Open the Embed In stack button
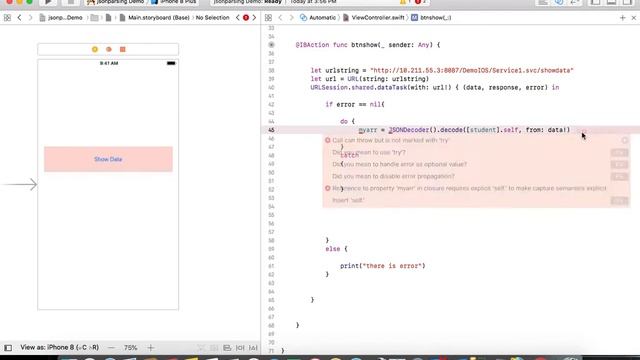The width and height of the screenshot is (640, 360). click(x=214, y=348)
